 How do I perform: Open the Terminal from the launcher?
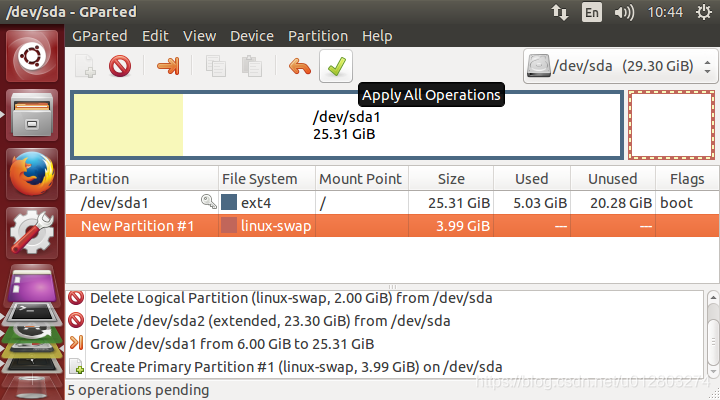(x=31, y=314)
